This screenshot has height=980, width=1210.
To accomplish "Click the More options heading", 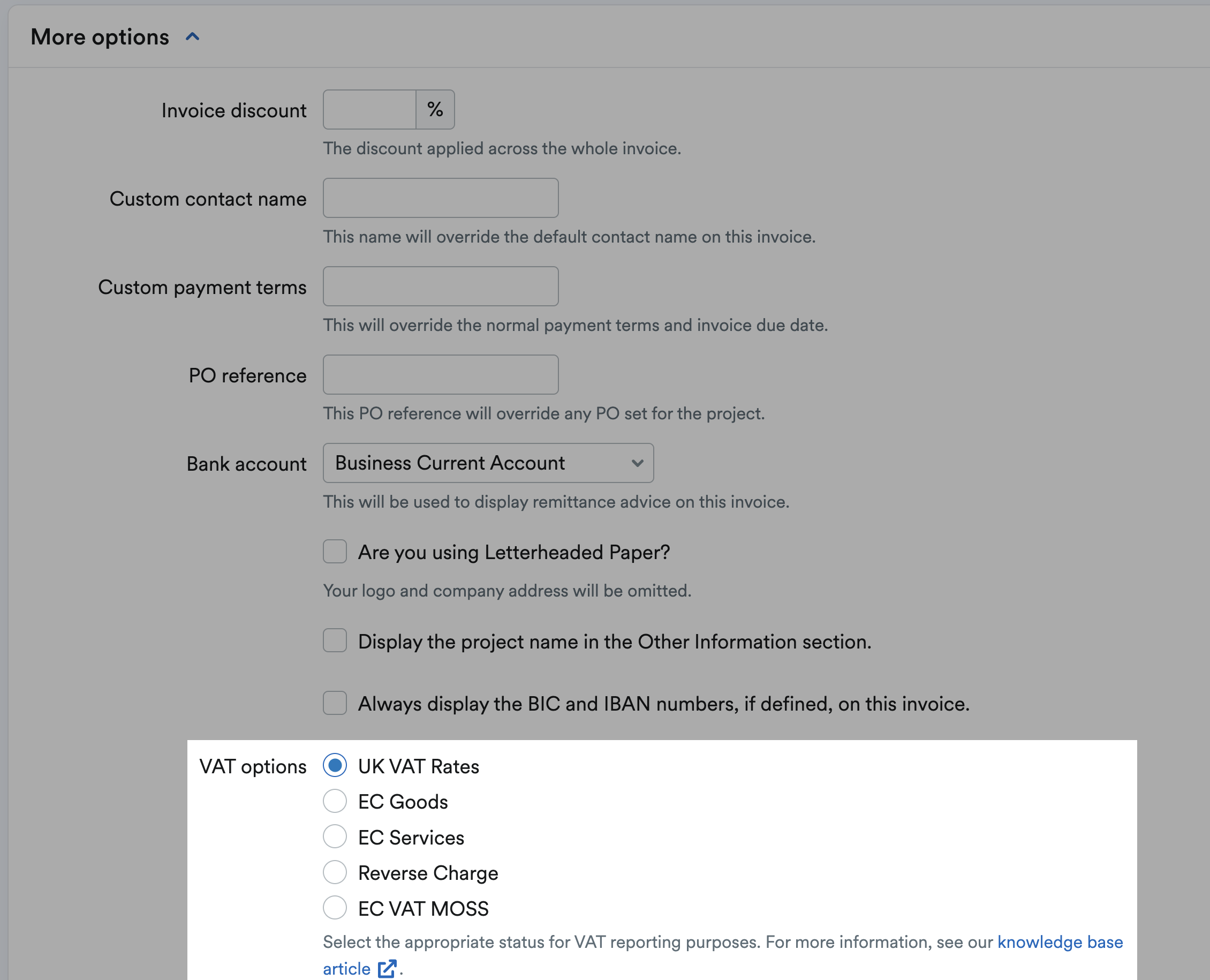I will pyautogui.click(x=100, y=37).
